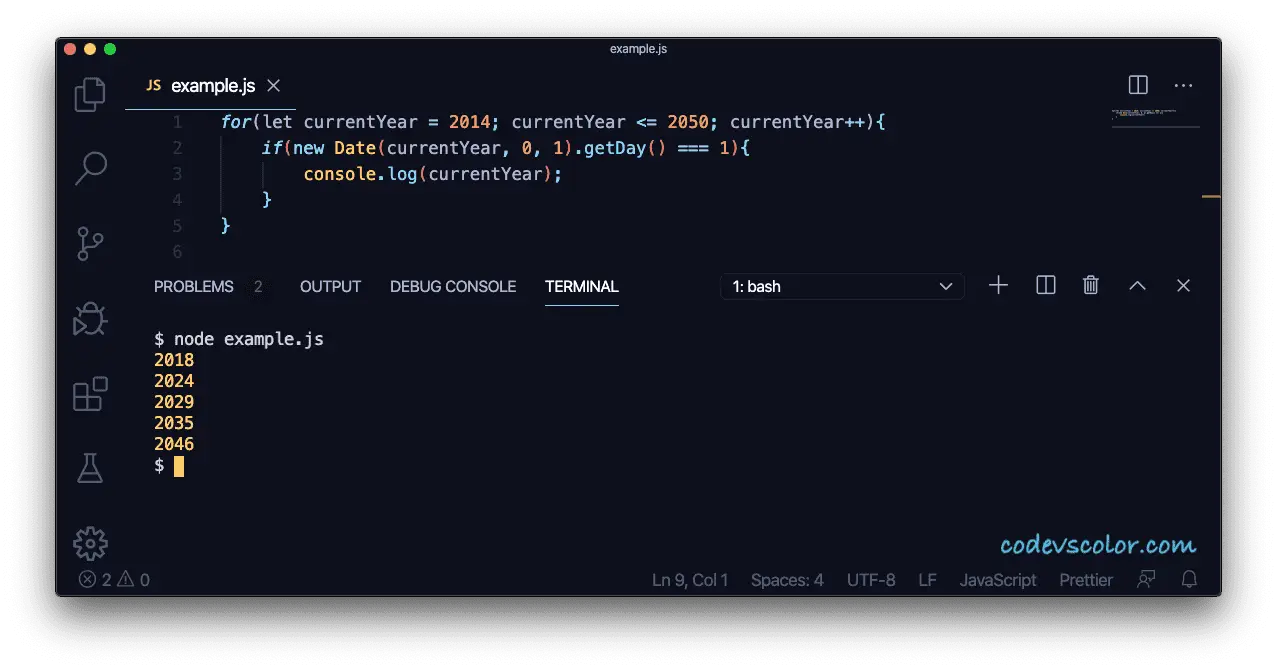
Task: Switch to the OUTPUT panel tab
Action: click(x=330, y=287)
